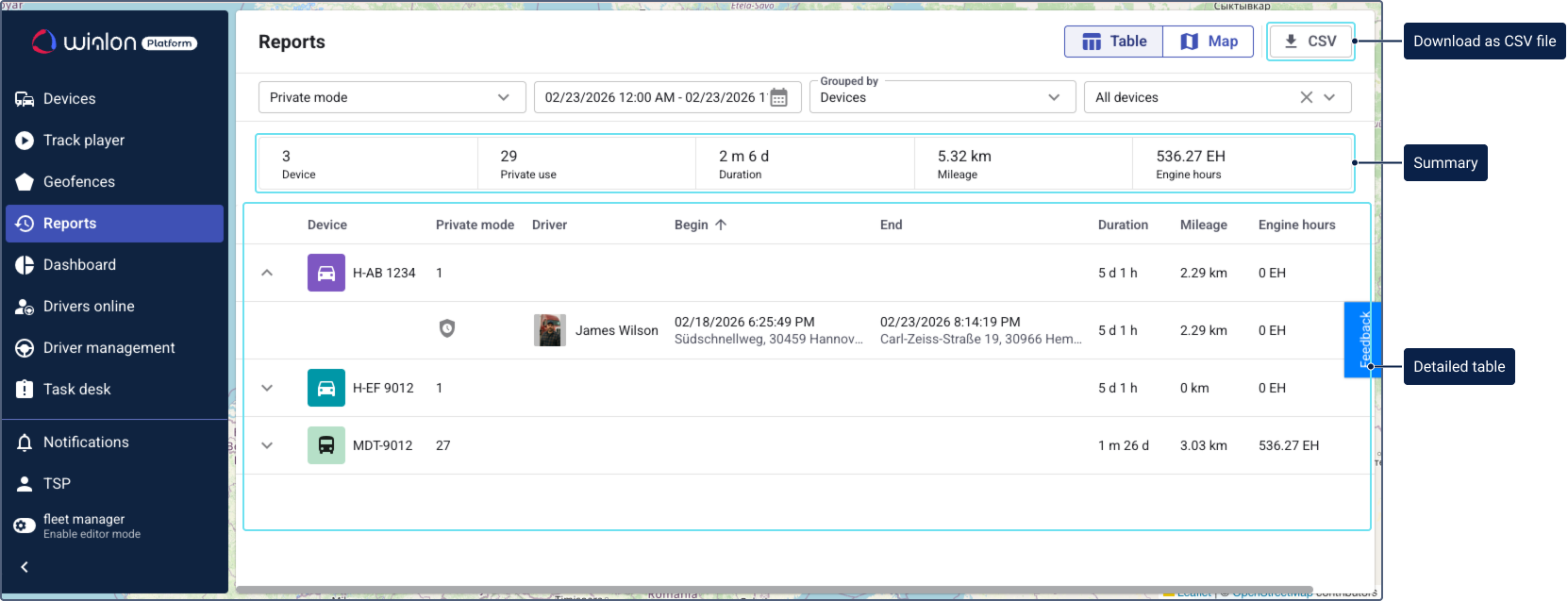Click the Wialon Platform logo

coord(114,42)
